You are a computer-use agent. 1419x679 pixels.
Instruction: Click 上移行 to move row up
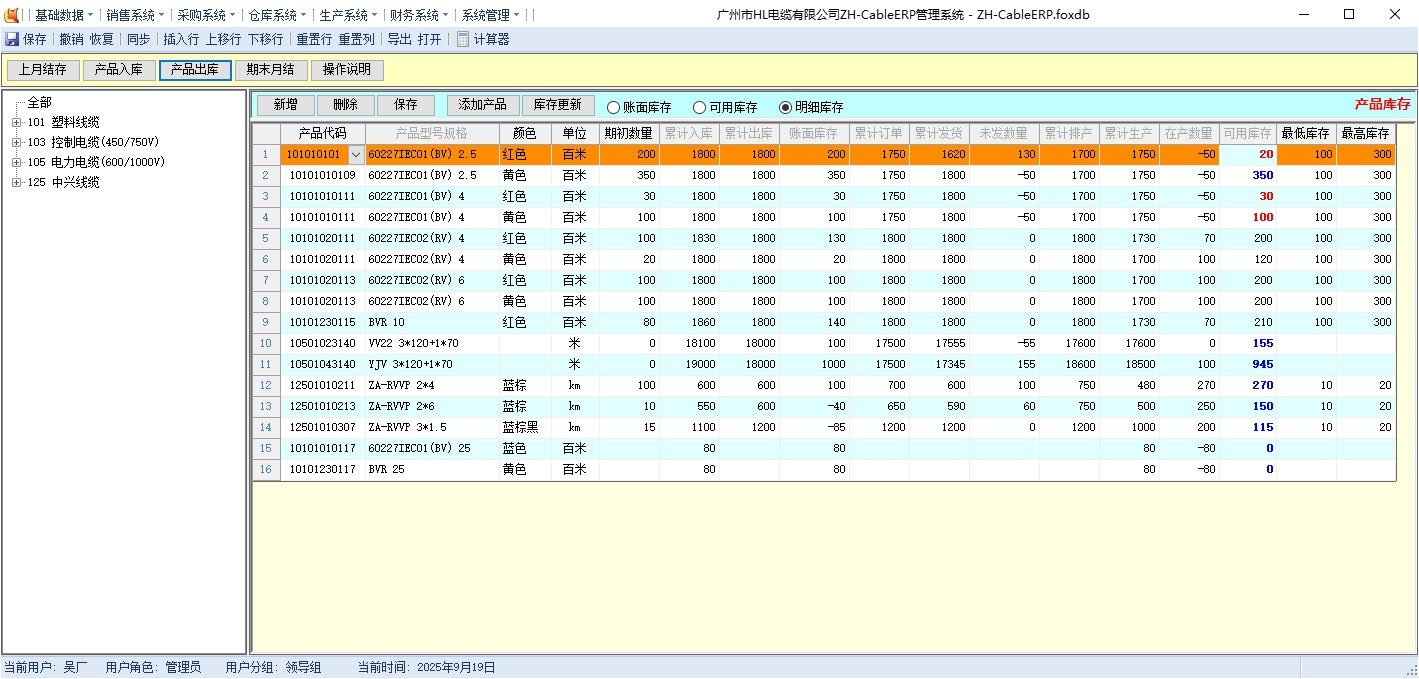(x=222, y=40)
